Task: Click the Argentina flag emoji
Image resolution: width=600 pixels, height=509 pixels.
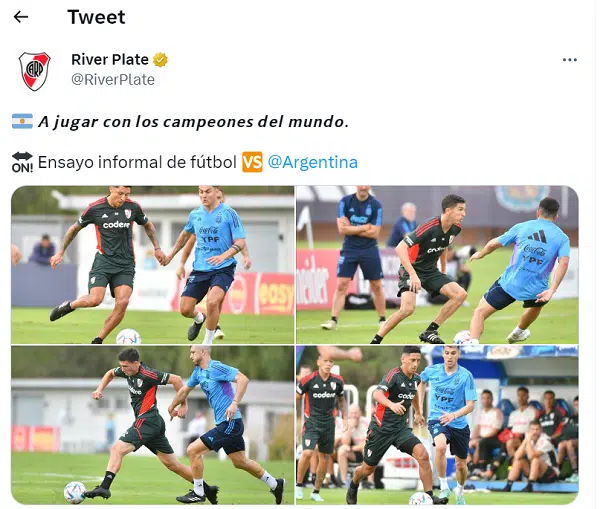Action: click(22, 121)
